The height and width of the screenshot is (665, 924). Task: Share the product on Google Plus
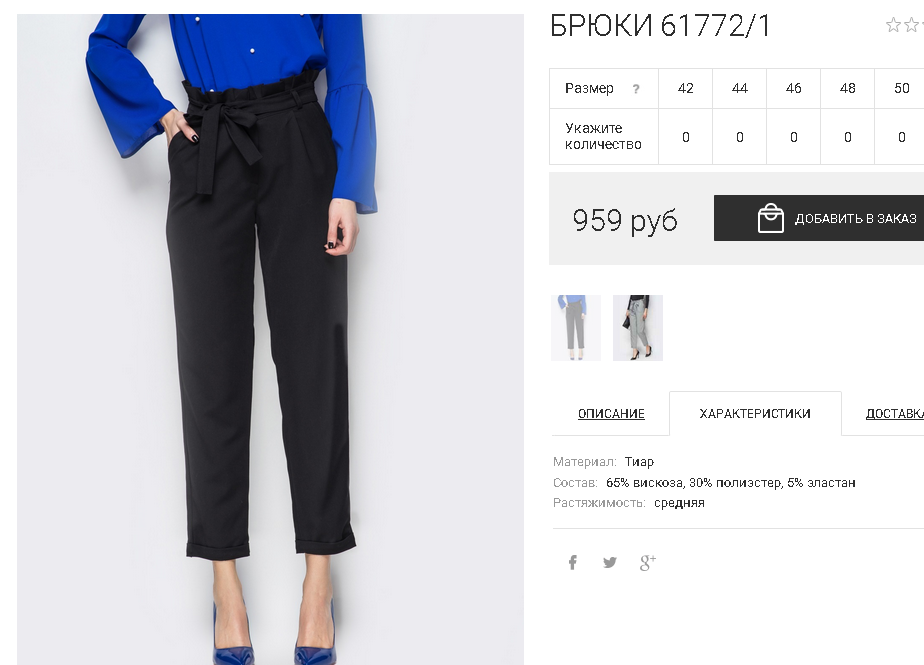tap(648, 562)
